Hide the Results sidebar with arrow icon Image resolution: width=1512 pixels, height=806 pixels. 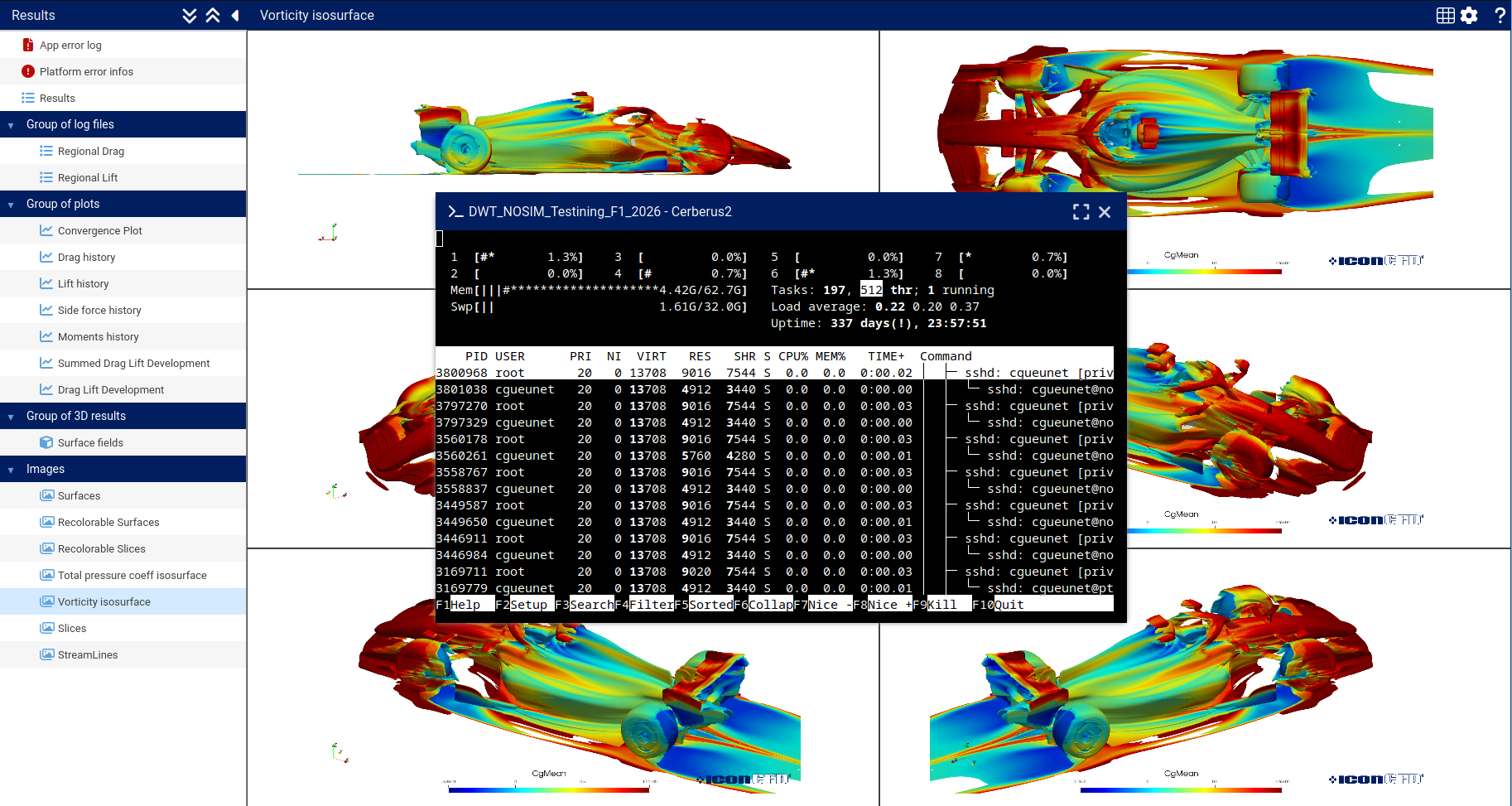pyautogui.click(x=235, y=16)
